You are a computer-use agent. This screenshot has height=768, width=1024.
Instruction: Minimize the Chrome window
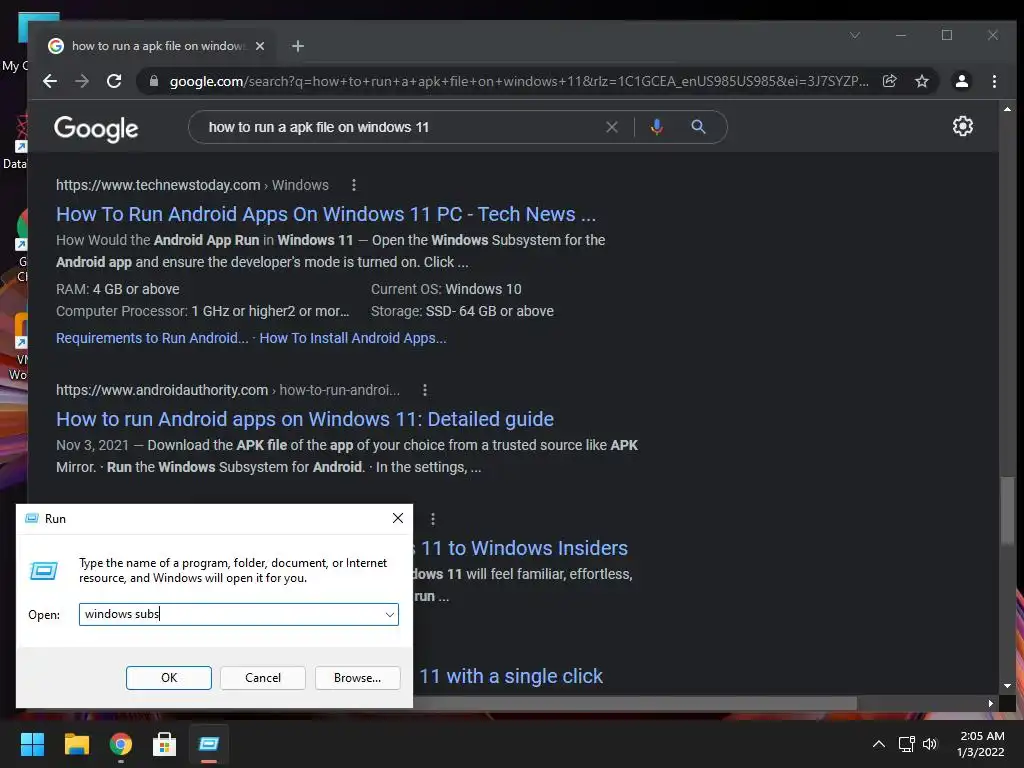point(901,35)
